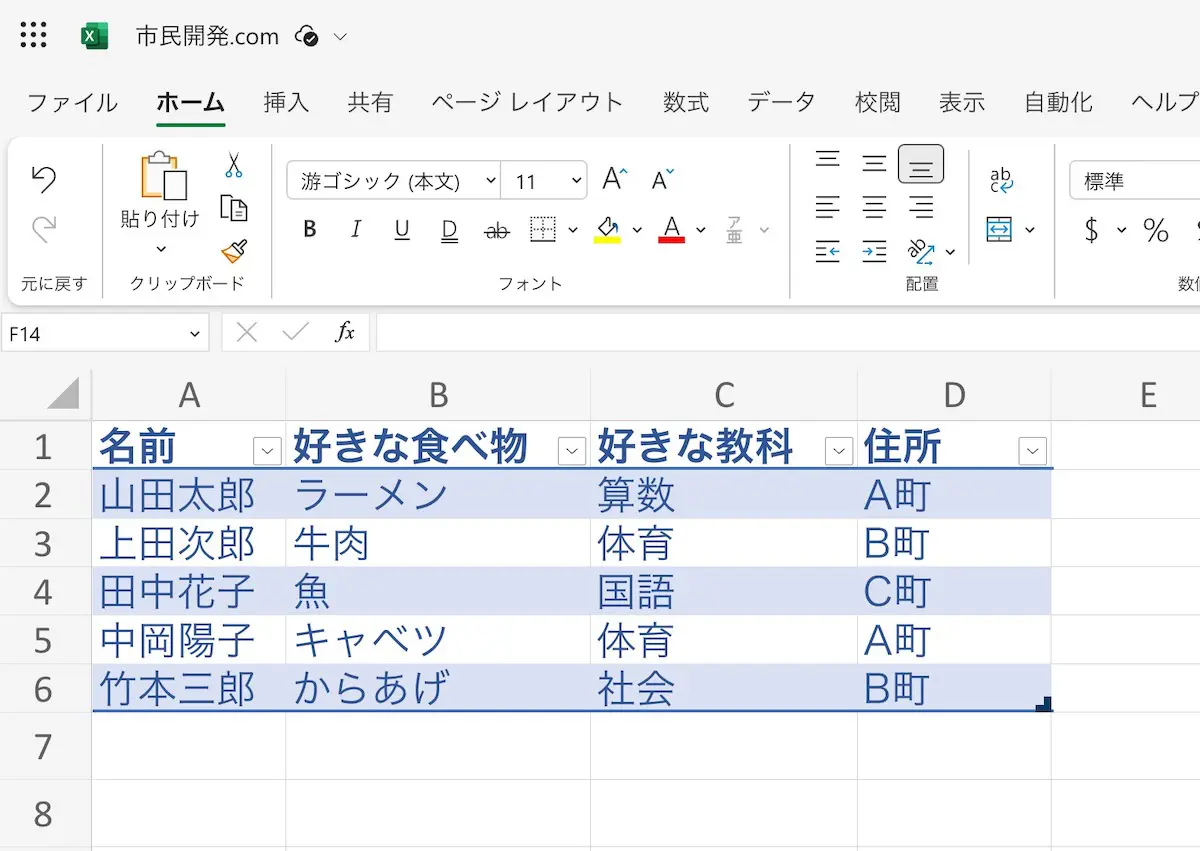Screen dimensions: 1200x851
Task: Click the Cut scissors icon
Action: [233, 165]
